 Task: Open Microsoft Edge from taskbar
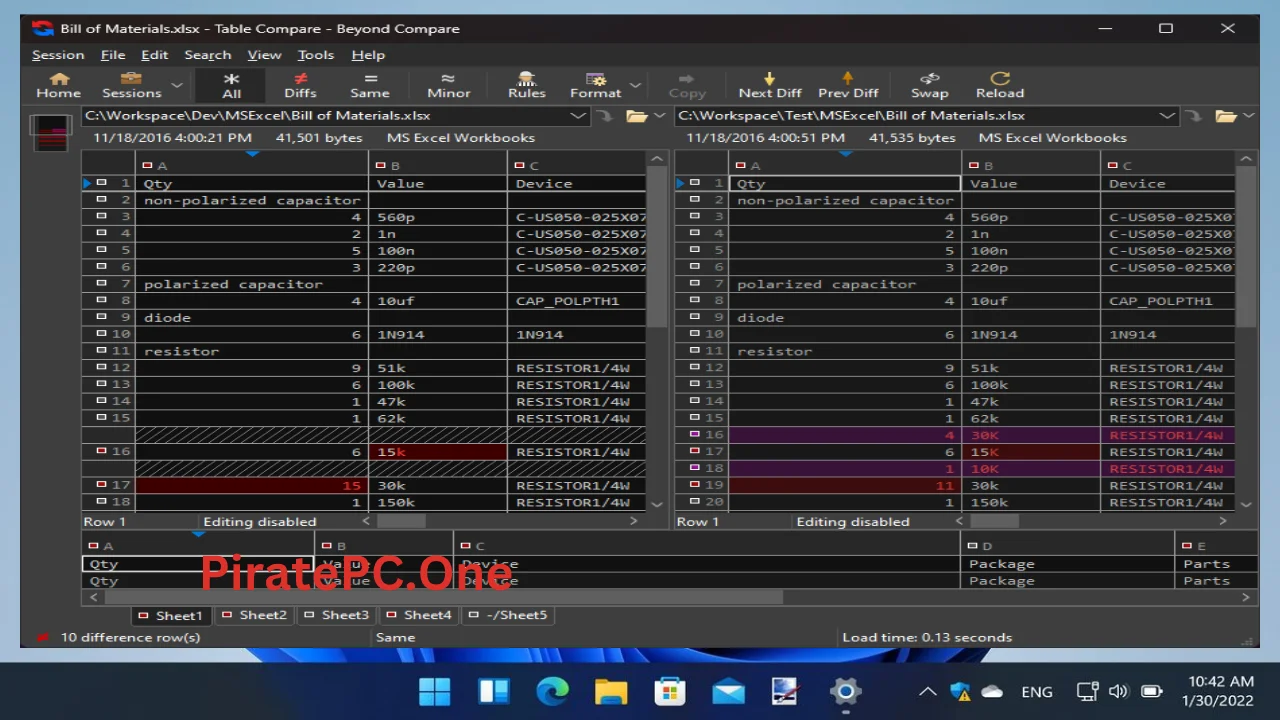(x=552, y=691)
